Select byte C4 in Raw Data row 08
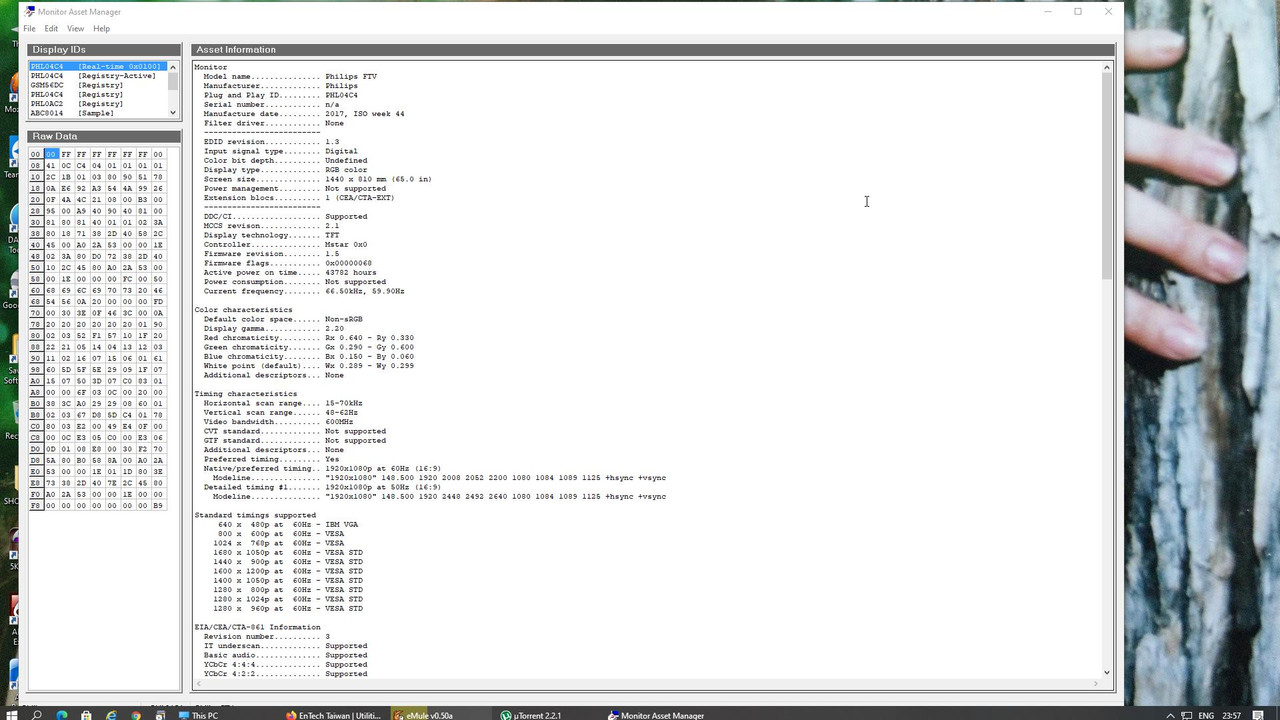 82,166
